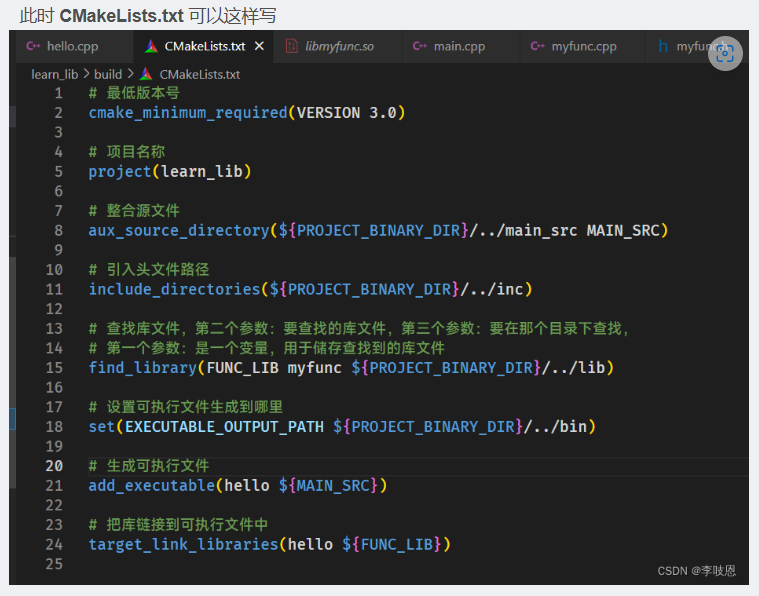Click the comment '# 把库链接到可执行文件中'

(x=178, y=525)
